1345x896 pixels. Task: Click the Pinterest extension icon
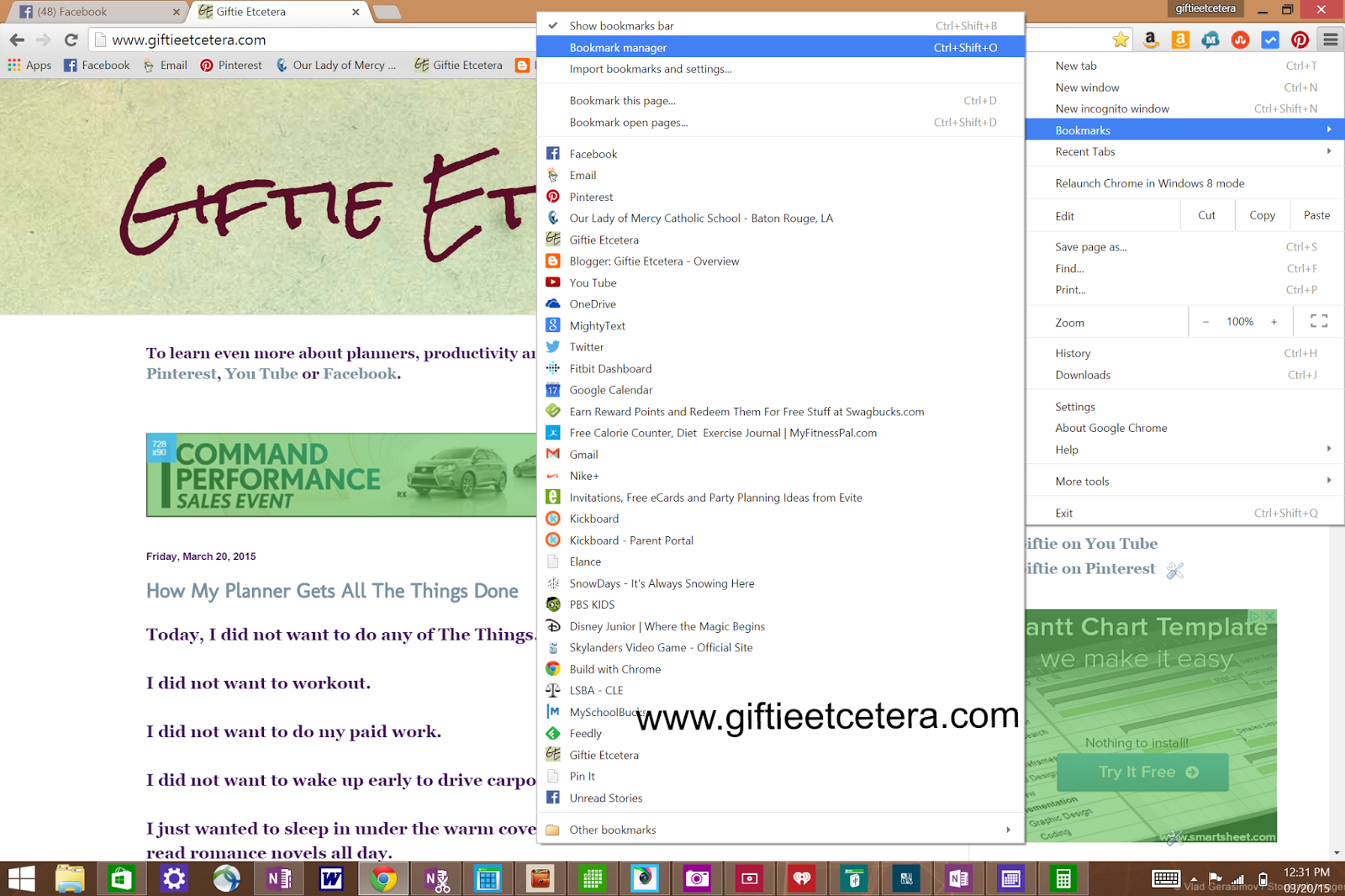coord(1300,40)
